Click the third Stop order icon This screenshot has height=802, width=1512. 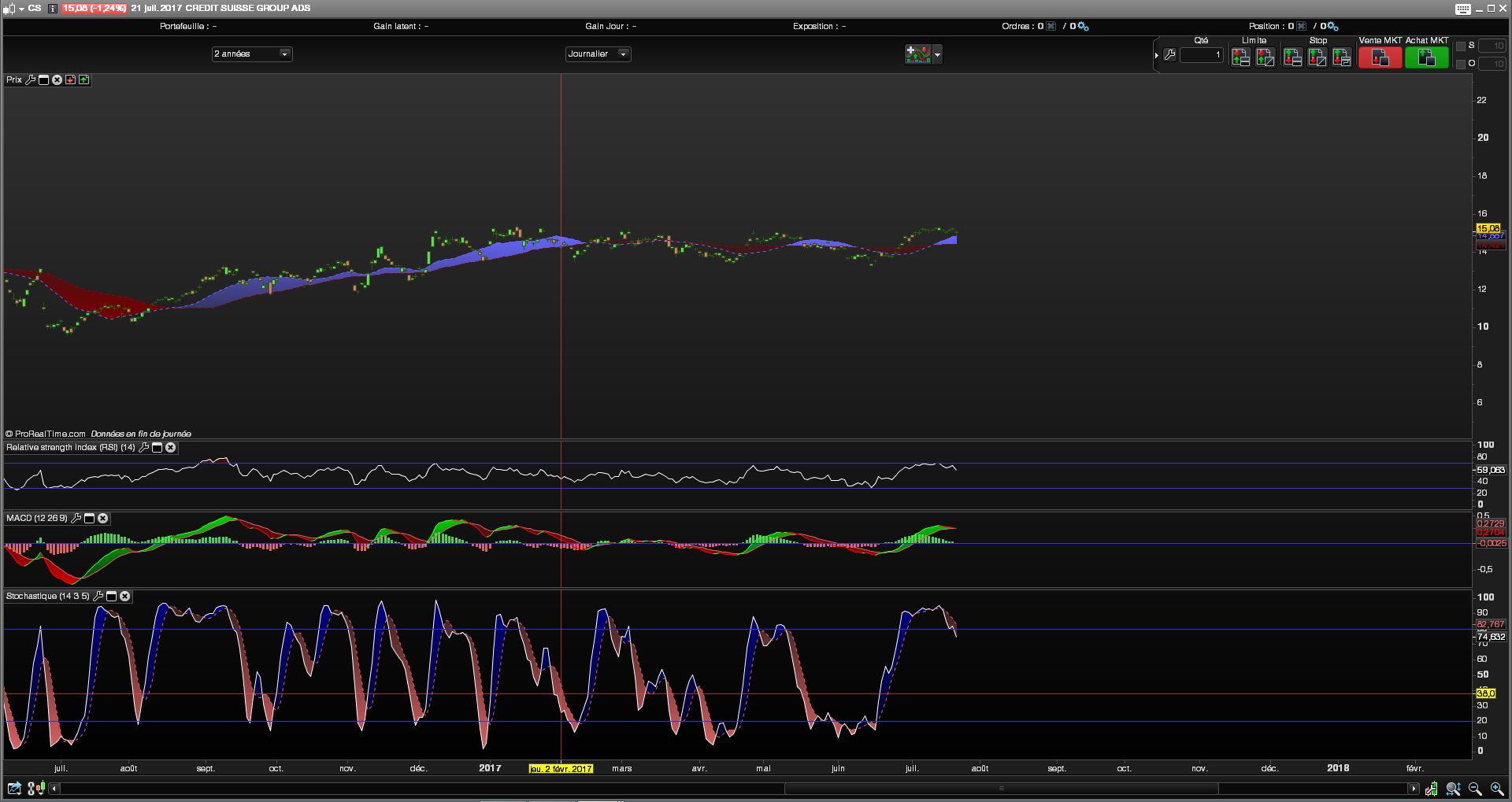pyautogui.click(x=1342, y=57)
